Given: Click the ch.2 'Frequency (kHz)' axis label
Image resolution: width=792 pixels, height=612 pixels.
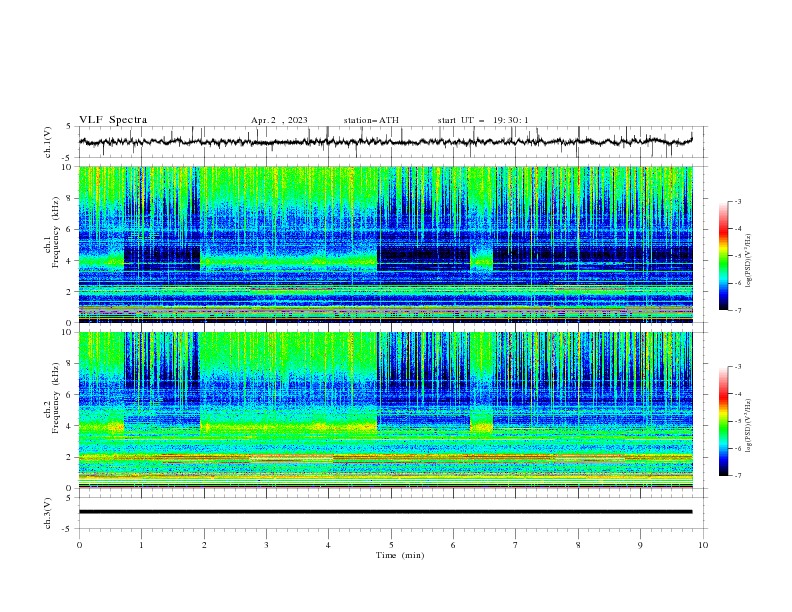Looking at the screenshot, I should pyautogui.click(x=55, y=397).
